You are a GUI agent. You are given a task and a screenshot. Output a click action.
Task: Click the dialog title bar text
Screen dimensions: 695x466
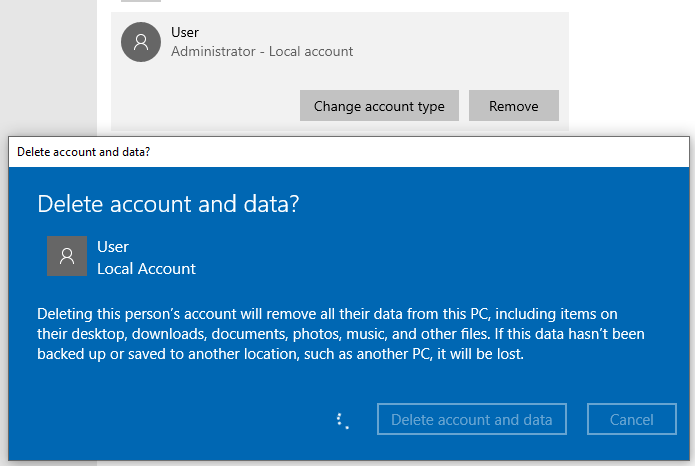click(x=84, y=152)
